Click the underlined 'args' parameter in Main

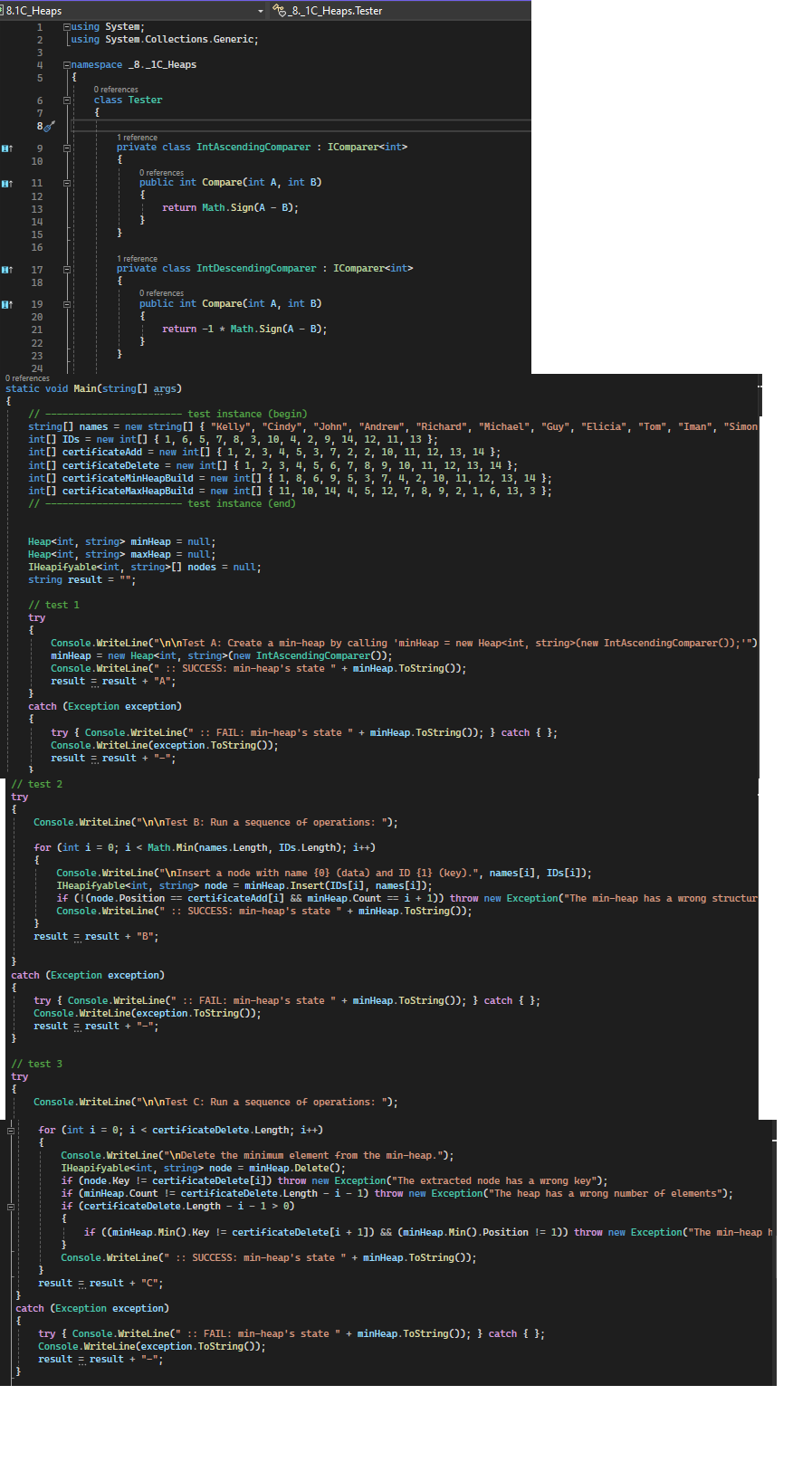[x=165, y=388]
